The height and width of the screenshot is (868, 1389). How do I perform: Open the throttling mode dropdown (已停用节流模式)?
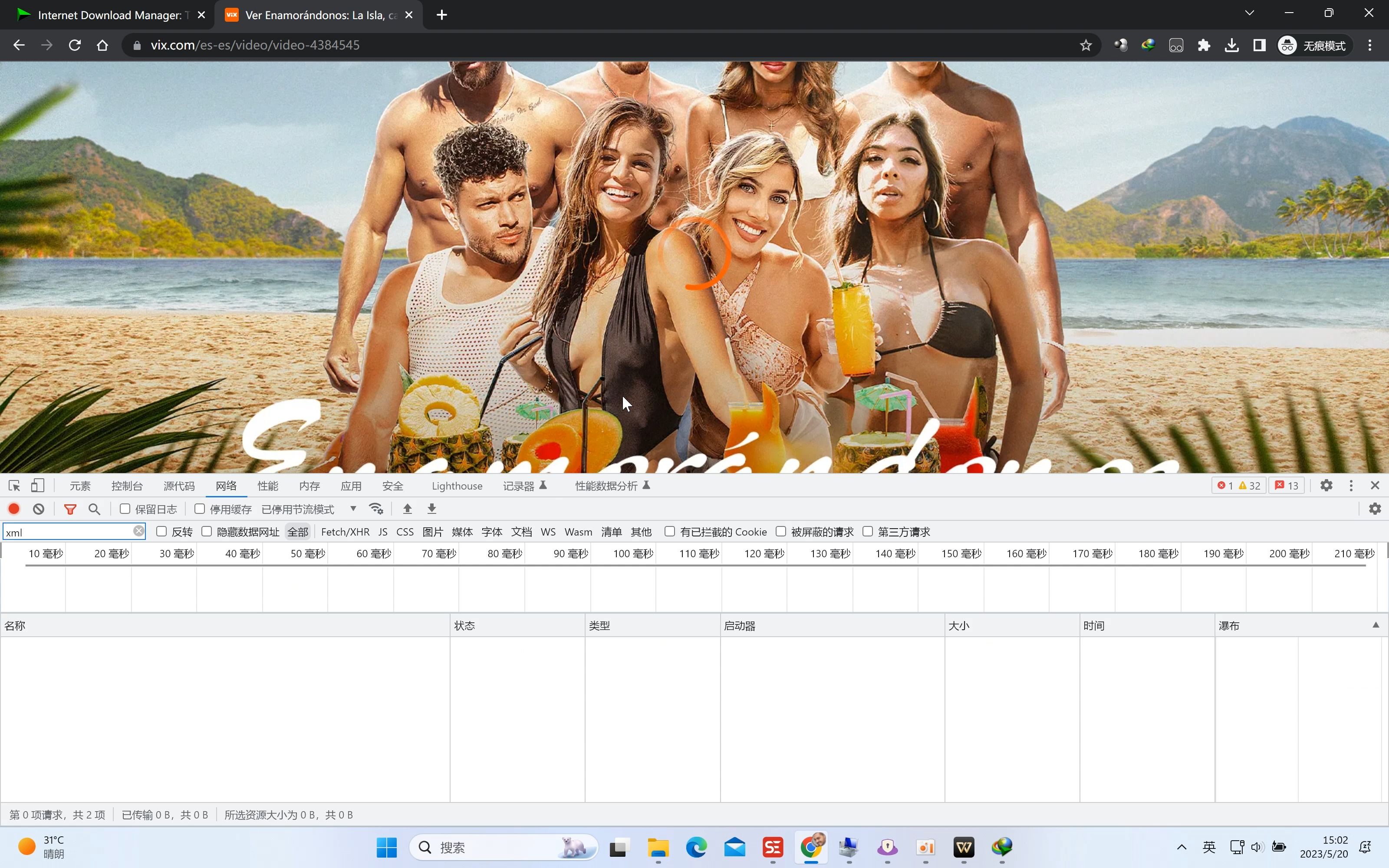309,509
